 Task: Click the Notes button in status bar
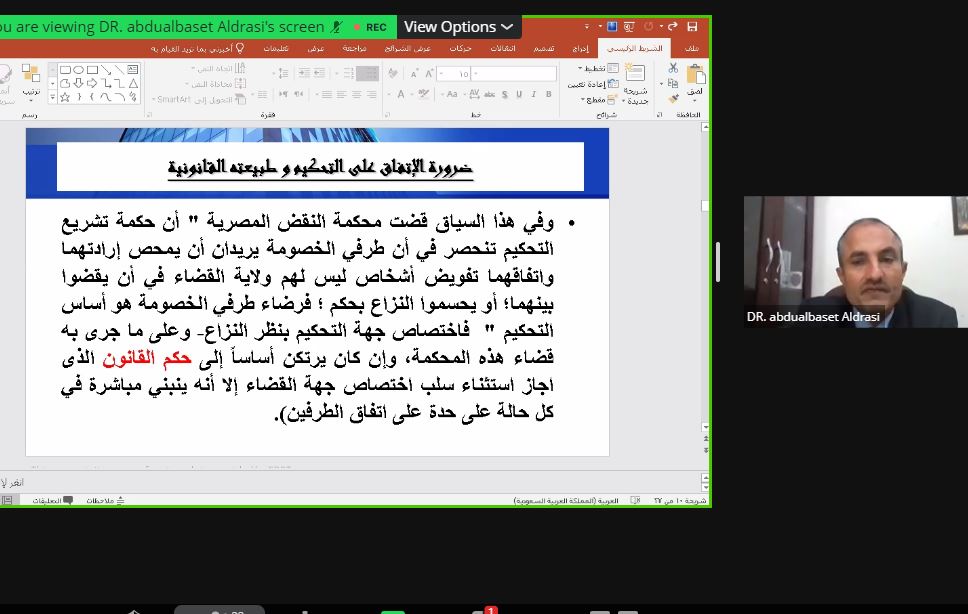[105, 500]
